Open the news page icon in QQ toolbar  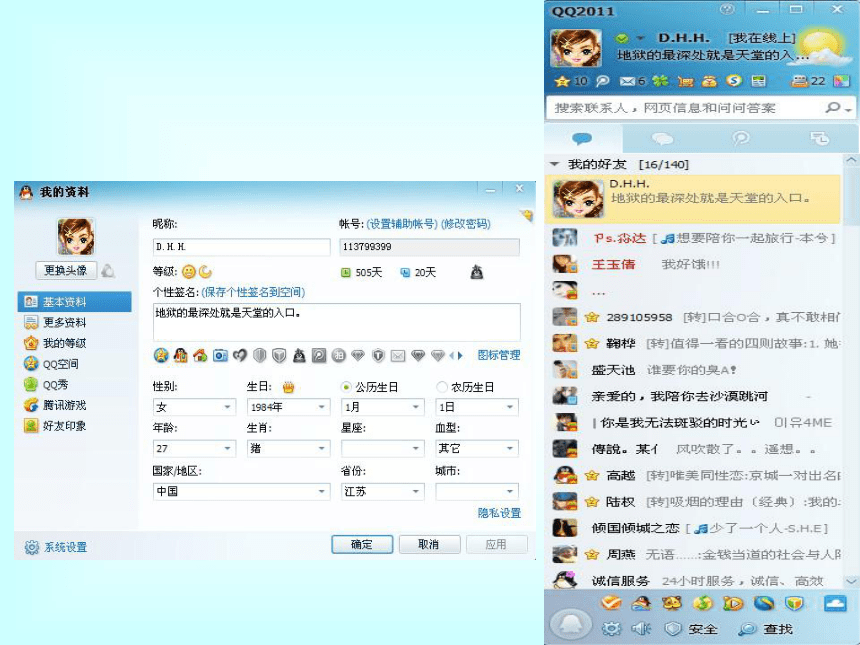click(759, 81)
